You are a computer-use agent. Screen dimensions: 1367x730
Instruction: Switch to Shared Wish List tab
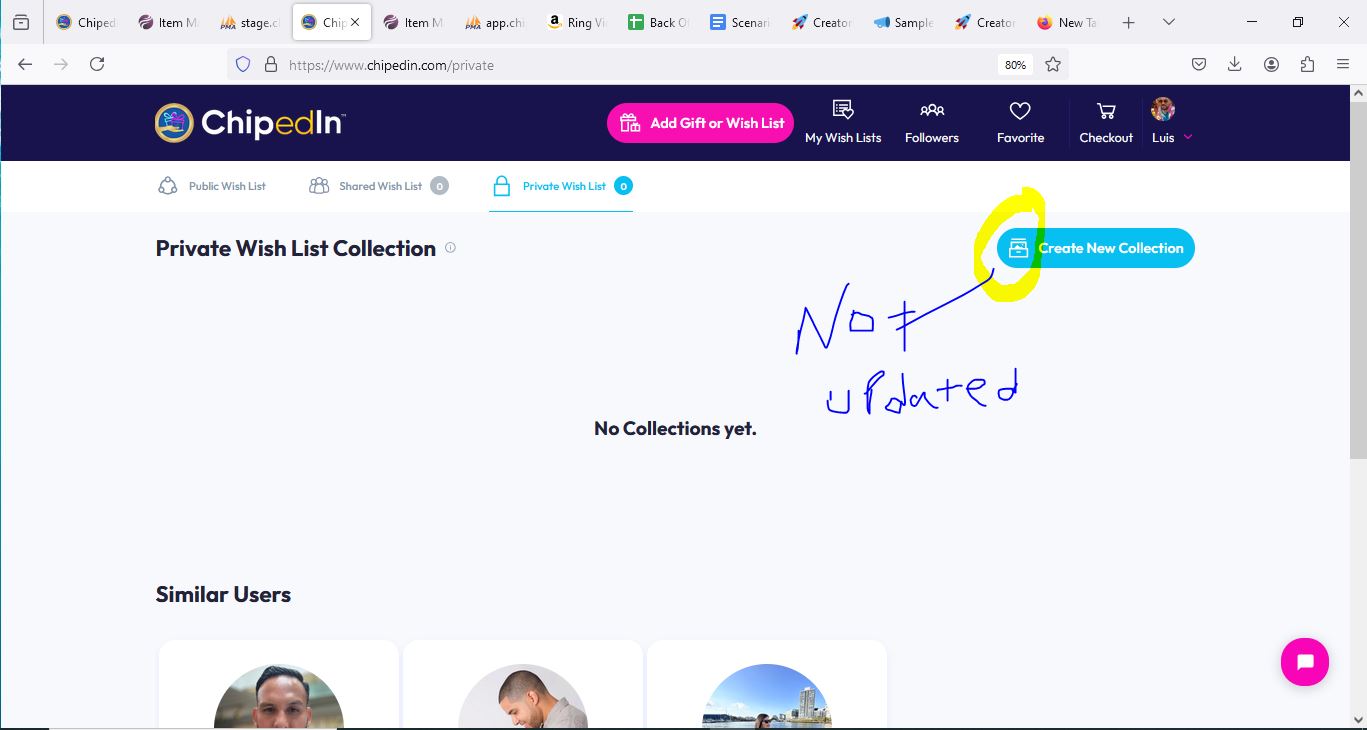378,186
